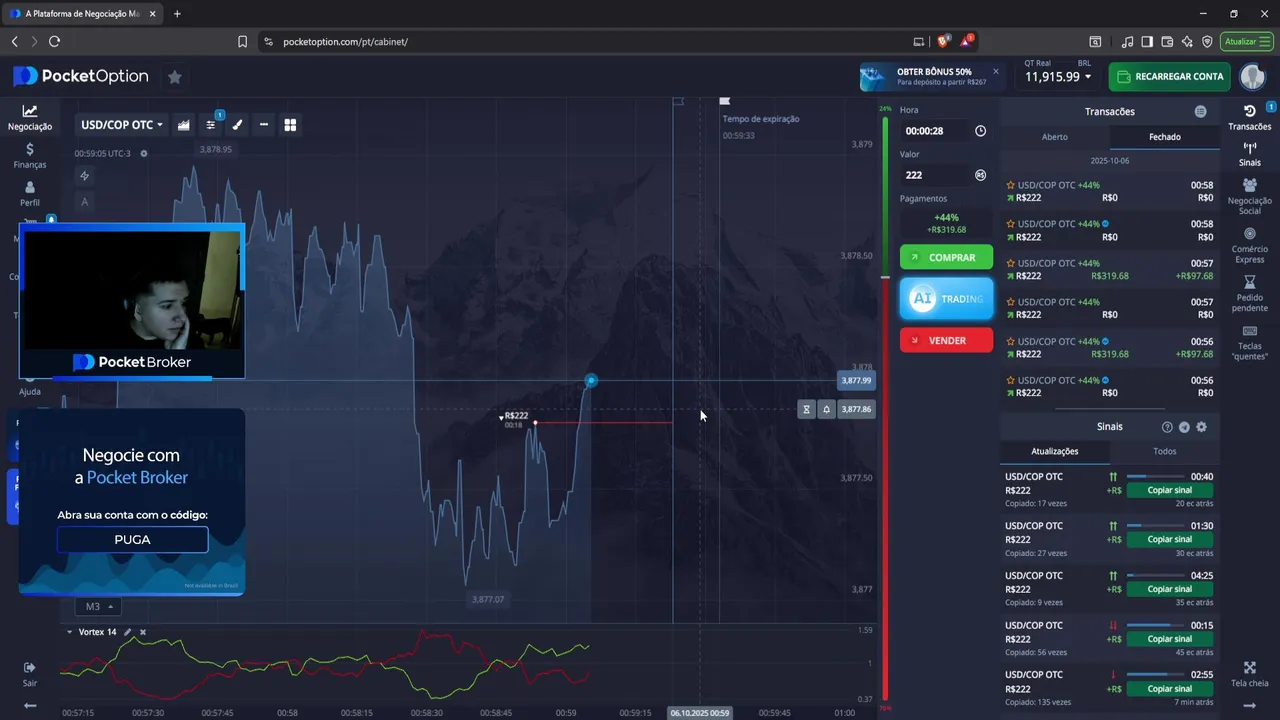Open Negociação Social panel
The height and width of the screenshot is (720, 1280).
(1249, 196)
